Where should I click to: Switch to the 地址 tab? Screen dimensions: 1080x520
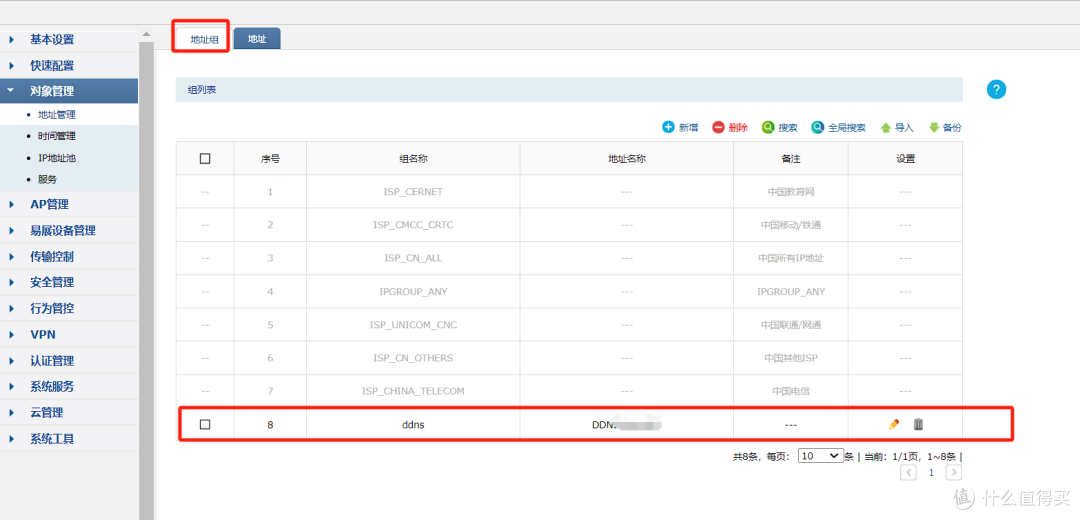click(x=257, y=39)
